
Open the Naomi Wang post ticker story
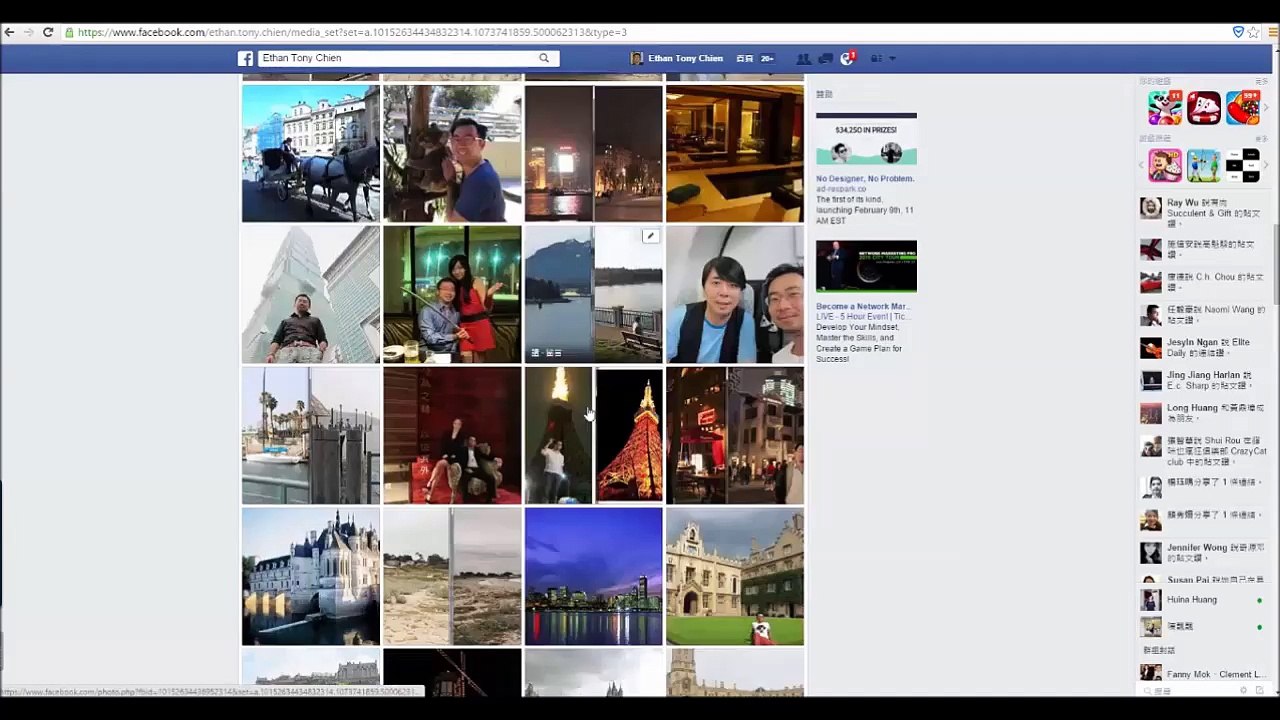coord(1204,315)
